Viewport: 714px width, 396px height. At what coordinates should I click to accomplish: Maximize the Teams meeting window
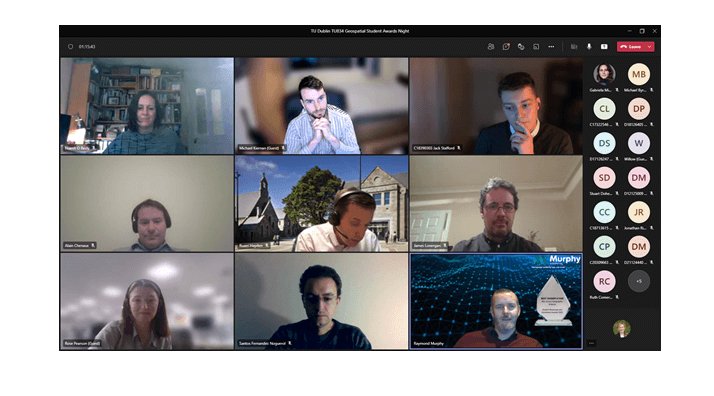click(642, 31)
